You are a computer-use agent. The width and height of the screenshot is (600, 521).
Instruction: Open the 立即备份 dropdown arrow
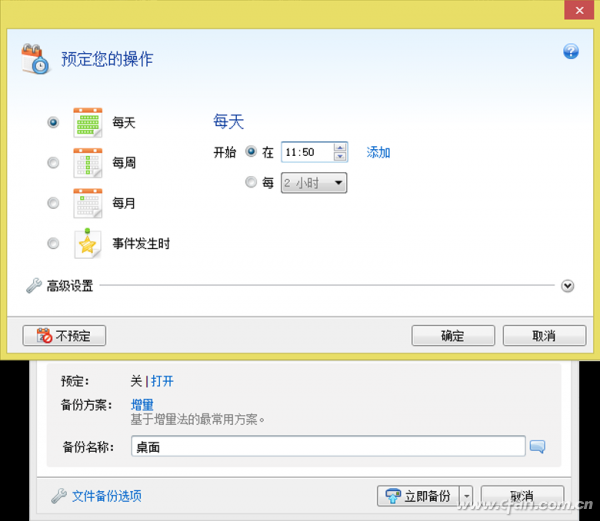tap(466, 496)
